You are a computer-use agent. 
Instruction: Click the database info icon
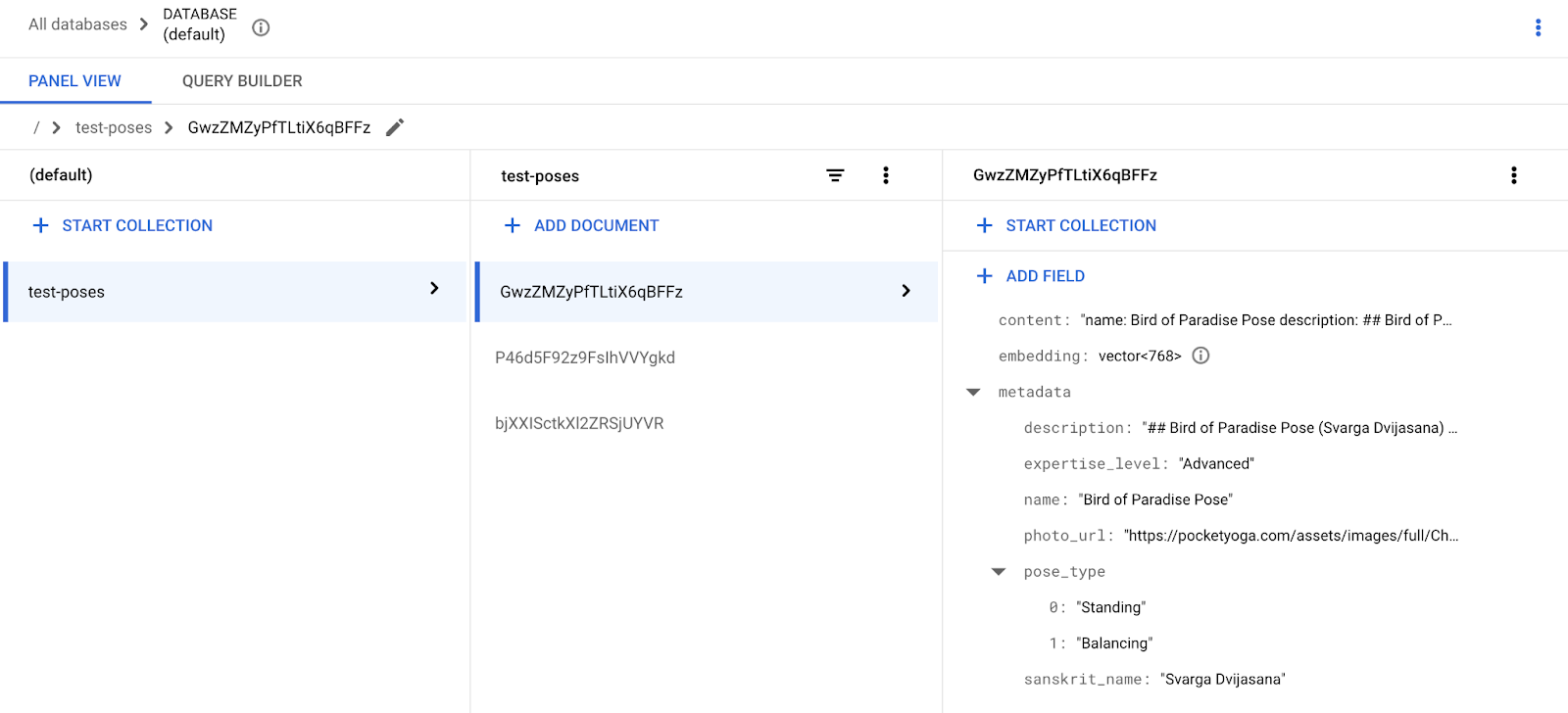(x=261, y=27)
